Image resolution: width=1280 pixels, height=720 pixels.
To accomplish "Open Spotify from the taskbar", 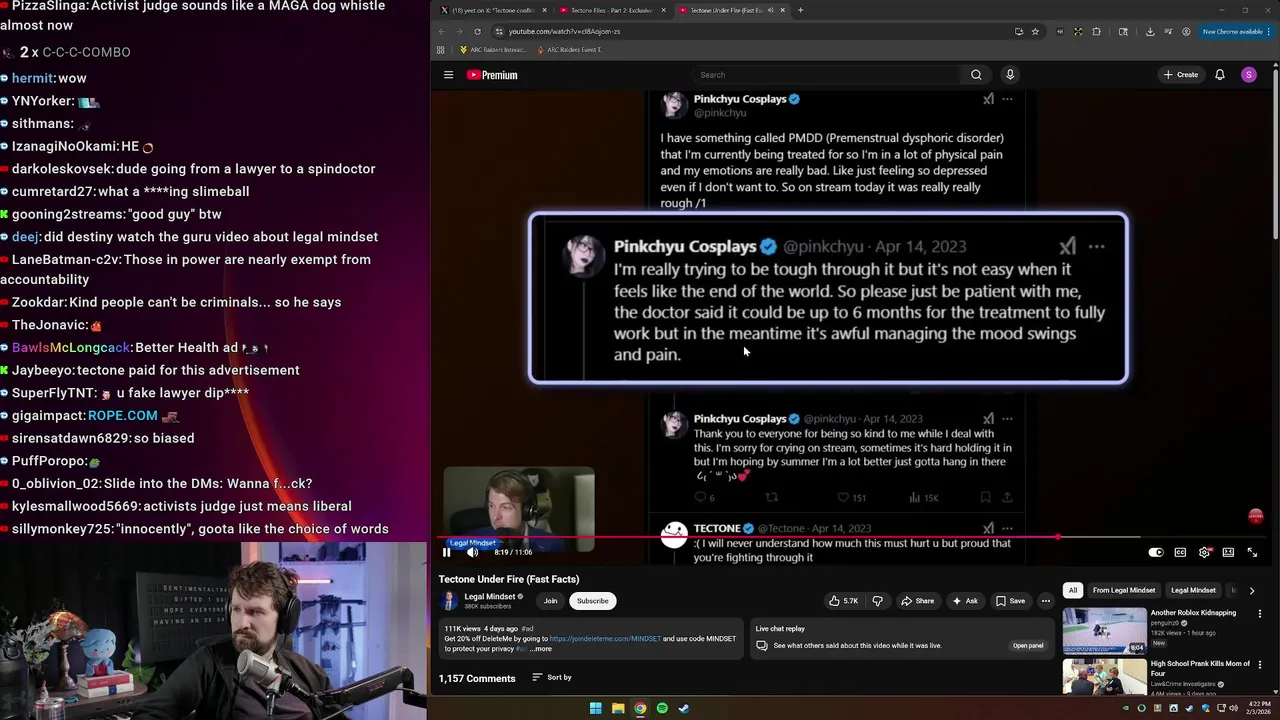I will pos(662,708).
